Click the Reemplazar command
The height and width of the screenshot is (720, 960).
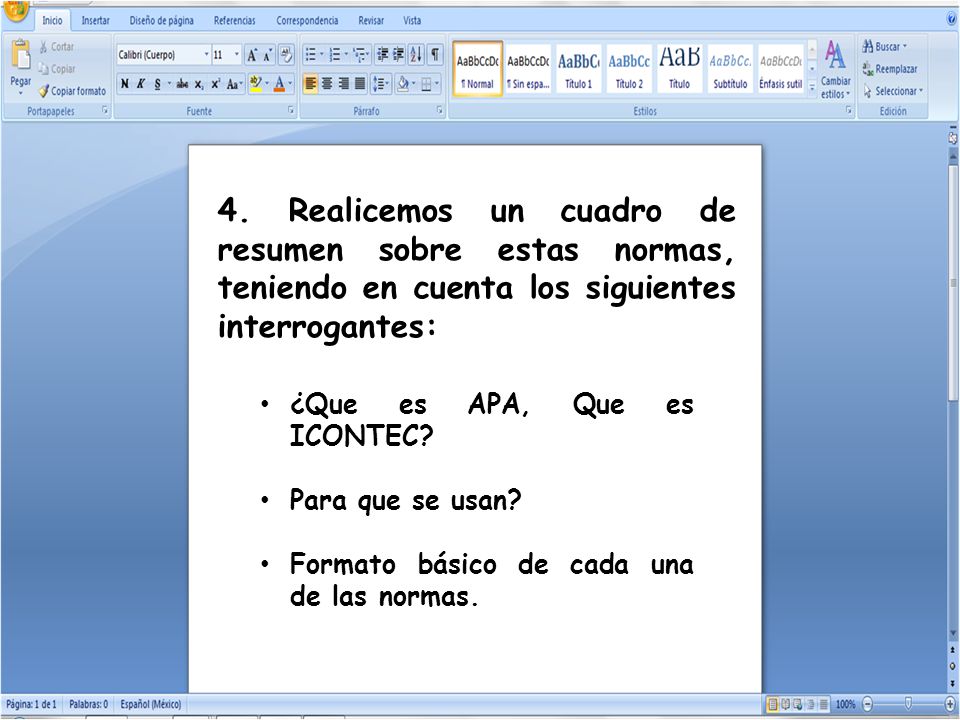point(890,69)
